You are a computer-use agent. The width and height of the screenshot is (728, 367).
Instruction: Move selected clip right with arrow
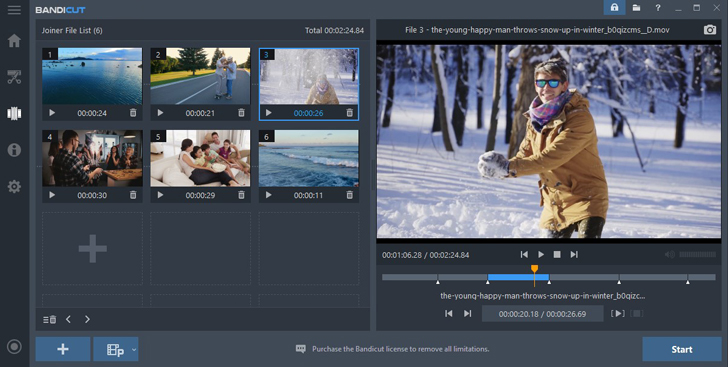tap(87, 320)
